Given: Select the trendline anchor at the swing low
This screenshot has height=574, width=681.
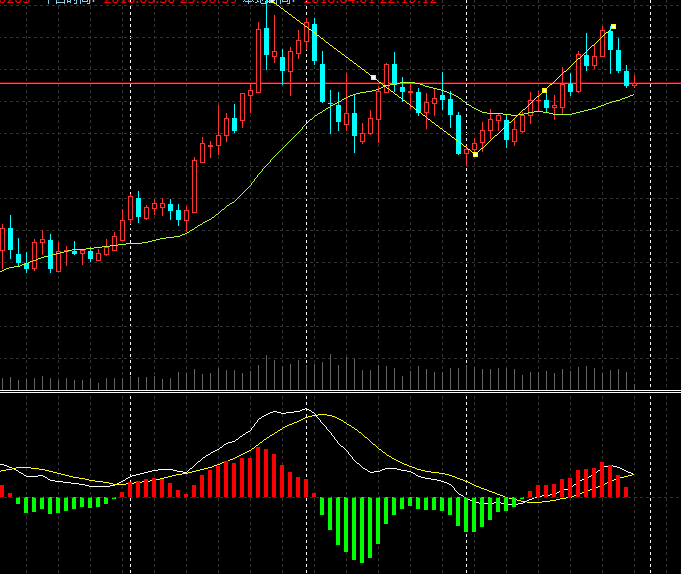Looking at the screenshot, I should [x=475, y=154].
